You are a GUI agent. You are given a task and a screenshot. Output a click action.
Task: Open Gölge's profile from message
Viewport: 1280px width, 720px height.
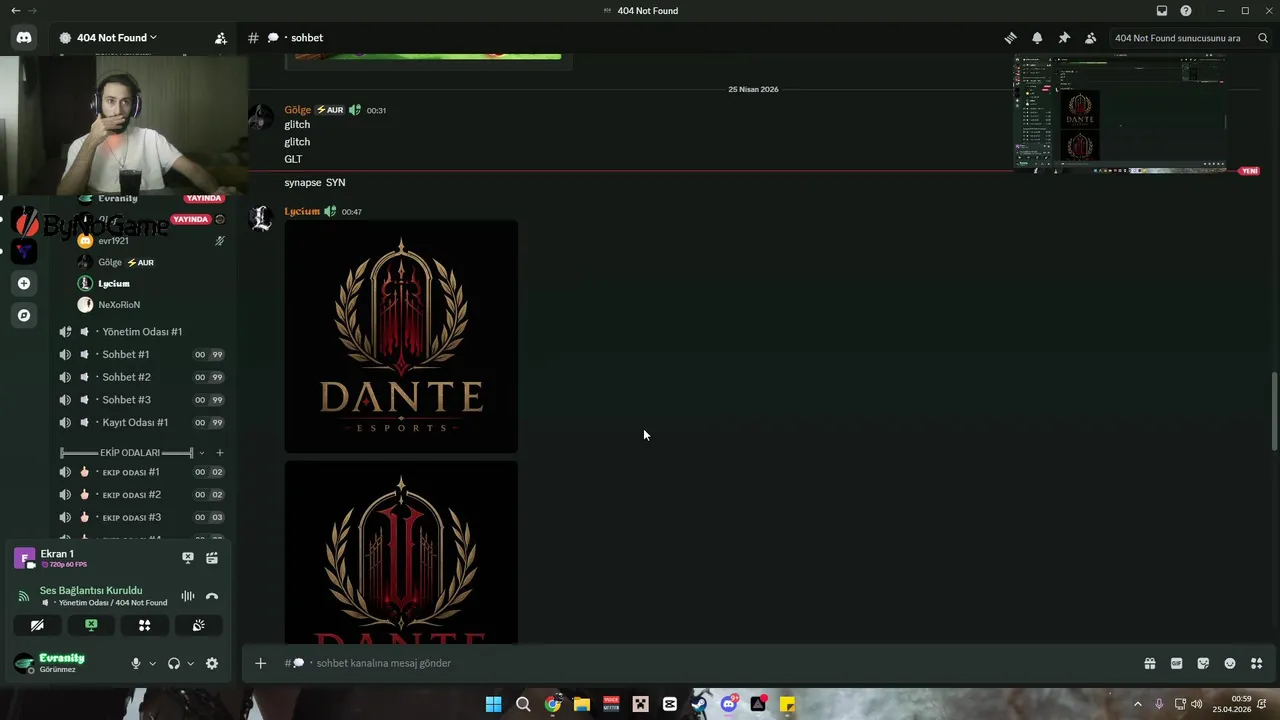(297, 110)
